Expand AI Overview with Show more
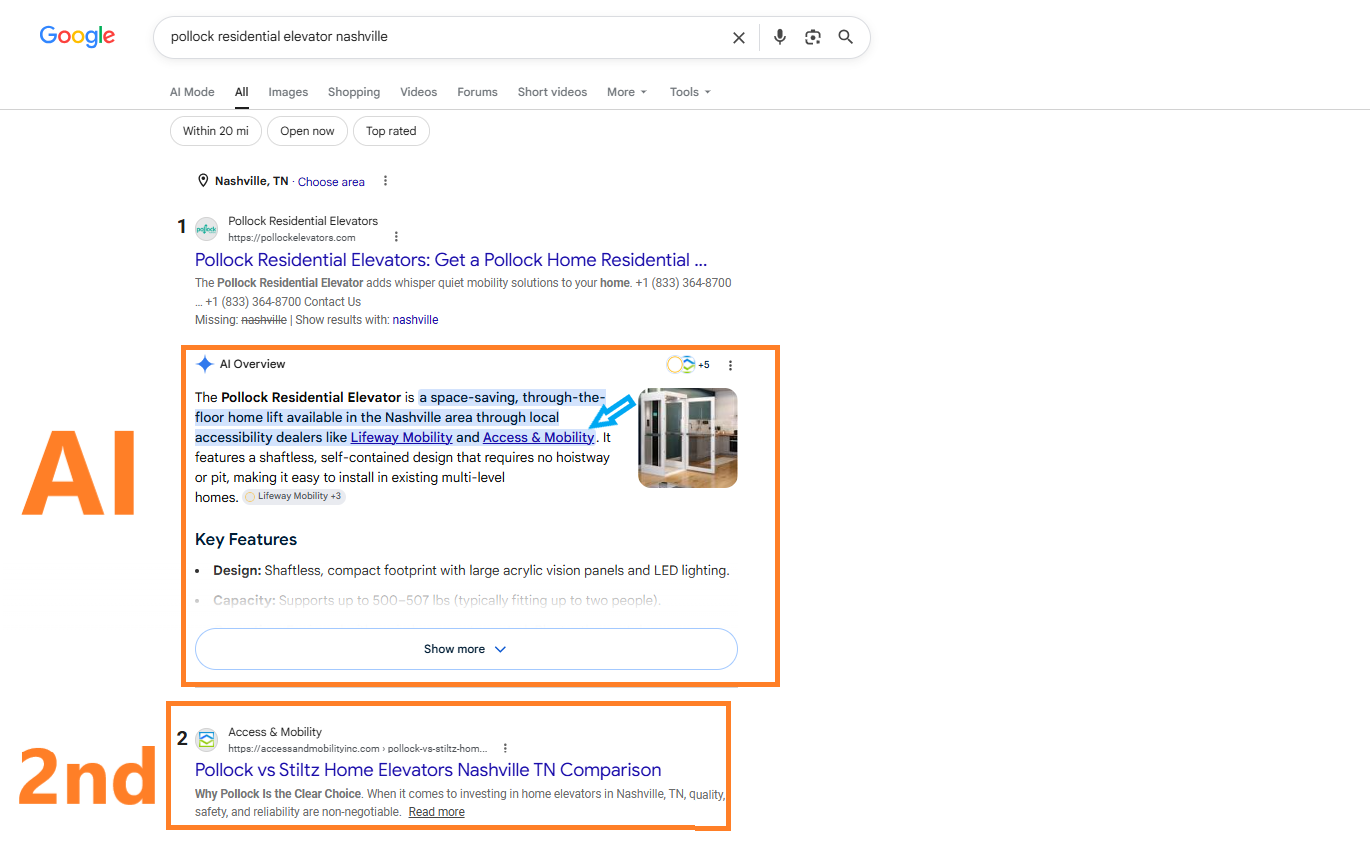This screenshot has width=1370, height=842. 466,649
